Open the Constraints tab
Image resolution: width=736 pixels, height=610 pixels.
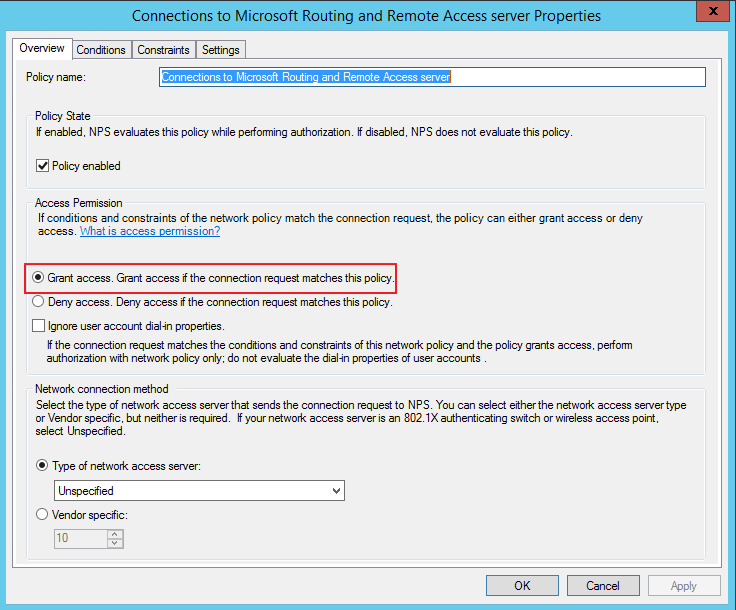coord(163,50)
